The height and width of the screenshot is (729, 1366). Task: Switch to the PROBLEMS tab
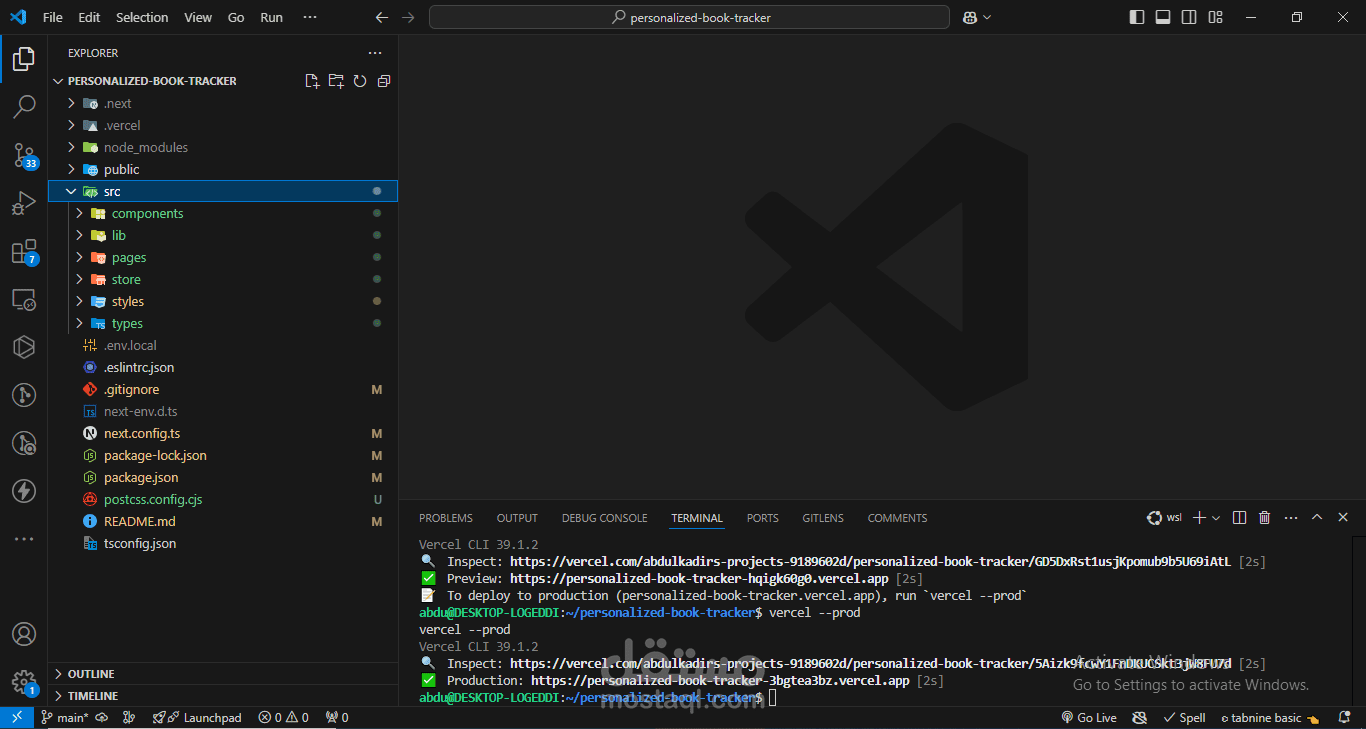coord(446,518)
